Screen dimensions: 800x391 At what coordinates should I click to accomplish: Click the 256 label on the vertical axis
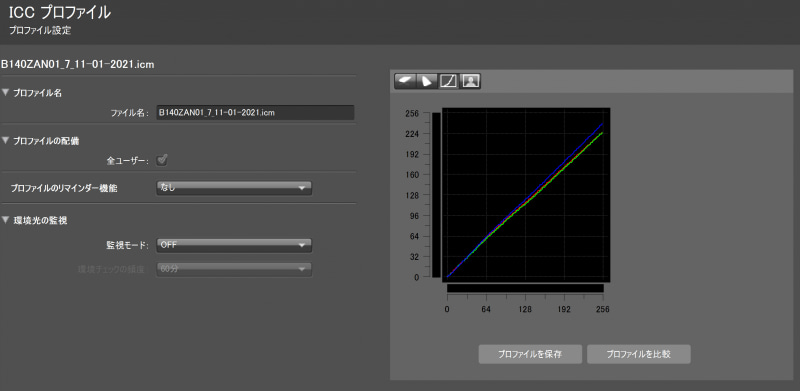coord(411,113)
